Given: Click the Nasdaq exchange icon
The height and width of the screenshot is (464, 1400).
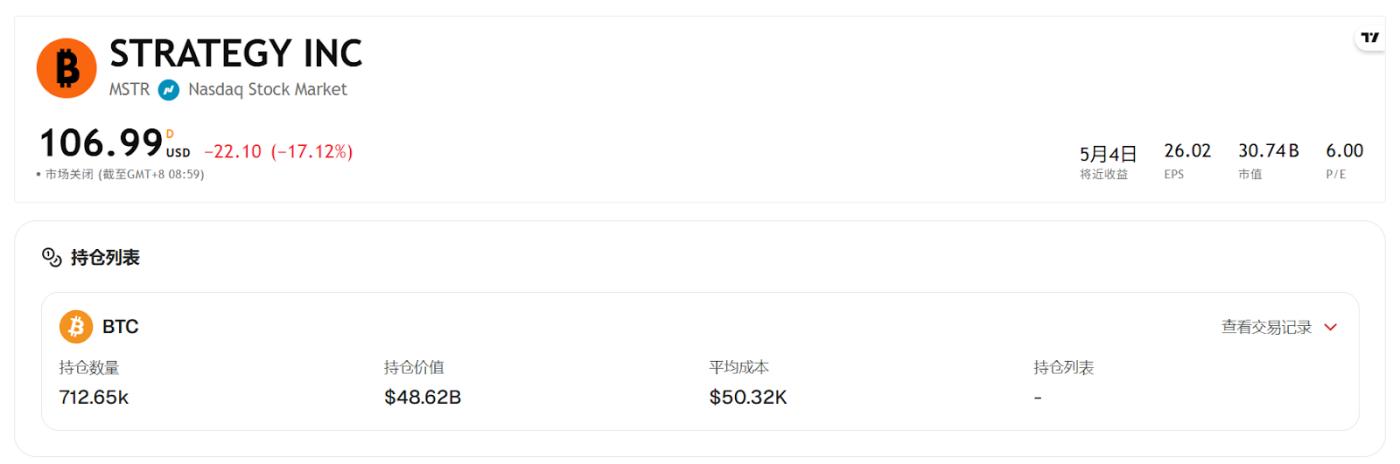Looking at the screenshot, I should tap(169, 90).
